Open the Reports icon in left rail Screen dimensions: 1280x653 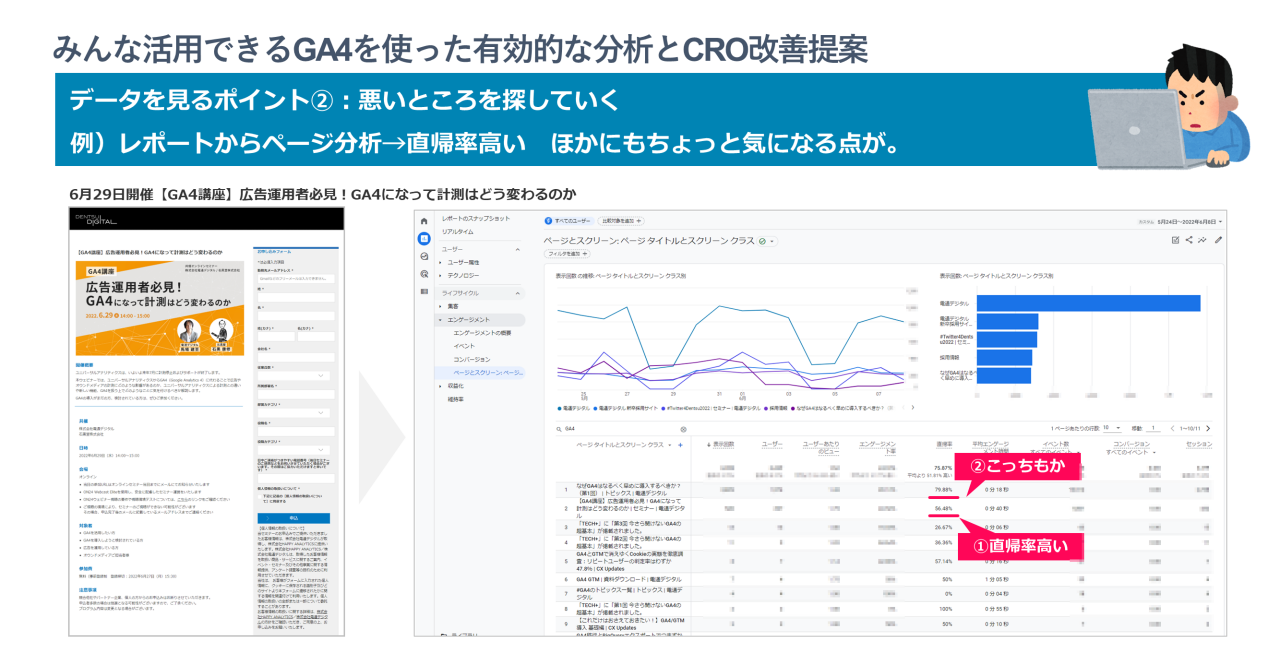coord(424,239)
